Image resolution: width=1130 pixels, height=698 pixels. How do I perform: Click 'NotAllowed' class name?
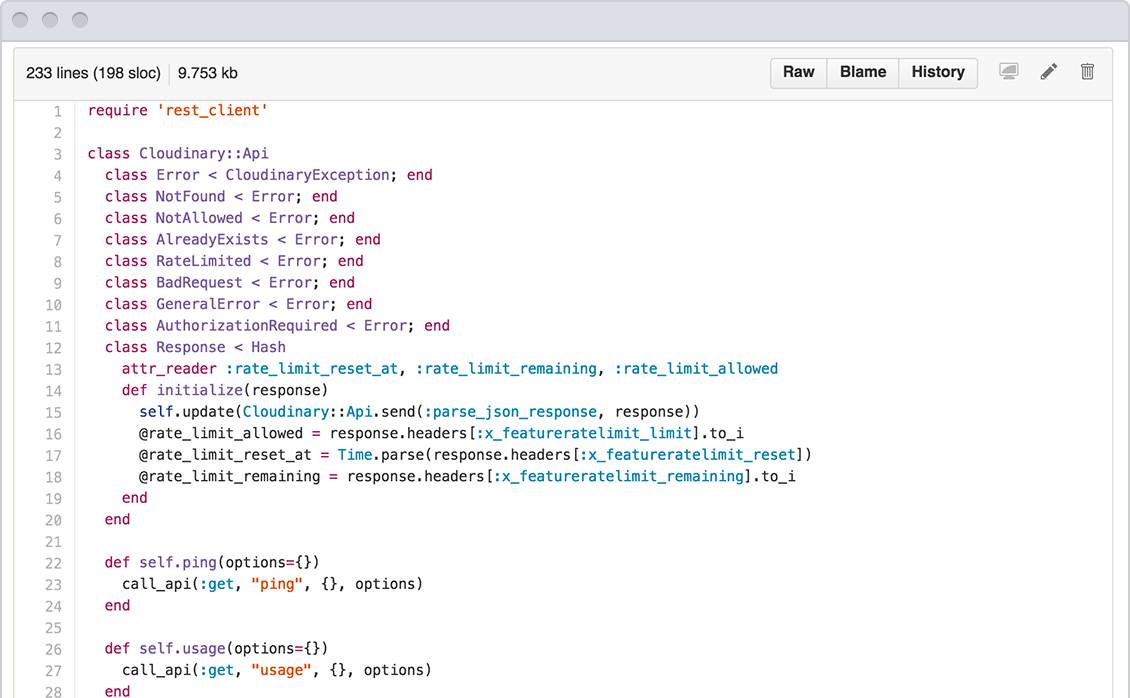199,218
